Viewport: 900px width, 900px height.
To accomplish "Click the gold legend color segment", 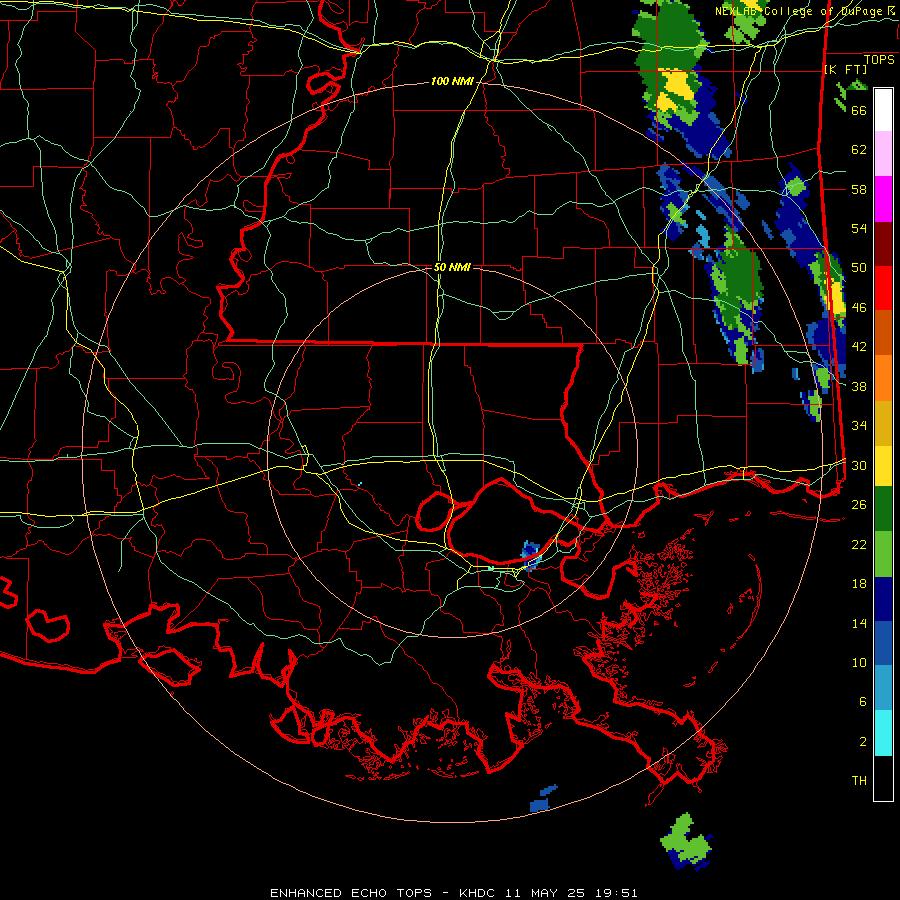I will tap(883, 423).
